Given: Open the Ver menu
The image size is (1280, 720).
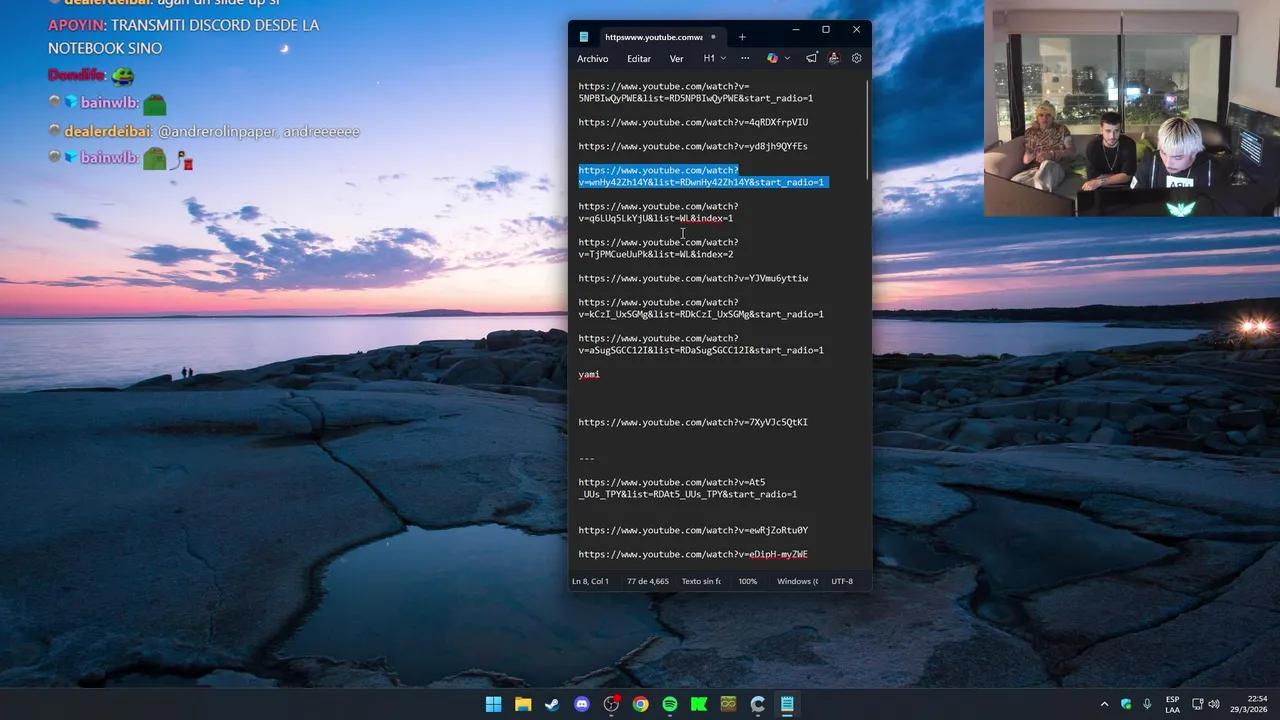Looking at the screenshot, I should click(677, 59).
